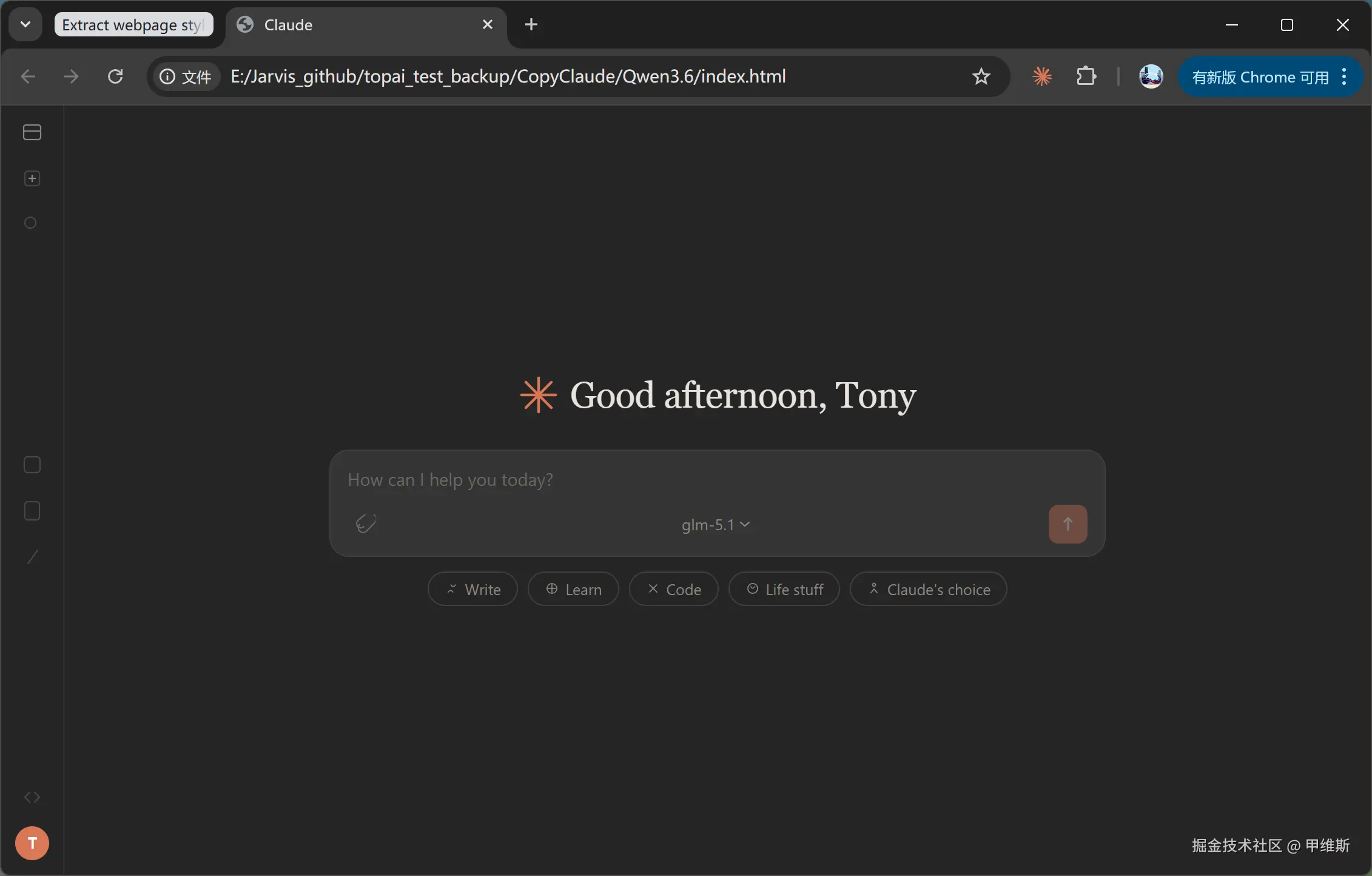The image size is (1372, 876).
Task: Click the Learn suggestion chip
Action: click(x=573, y=589)
